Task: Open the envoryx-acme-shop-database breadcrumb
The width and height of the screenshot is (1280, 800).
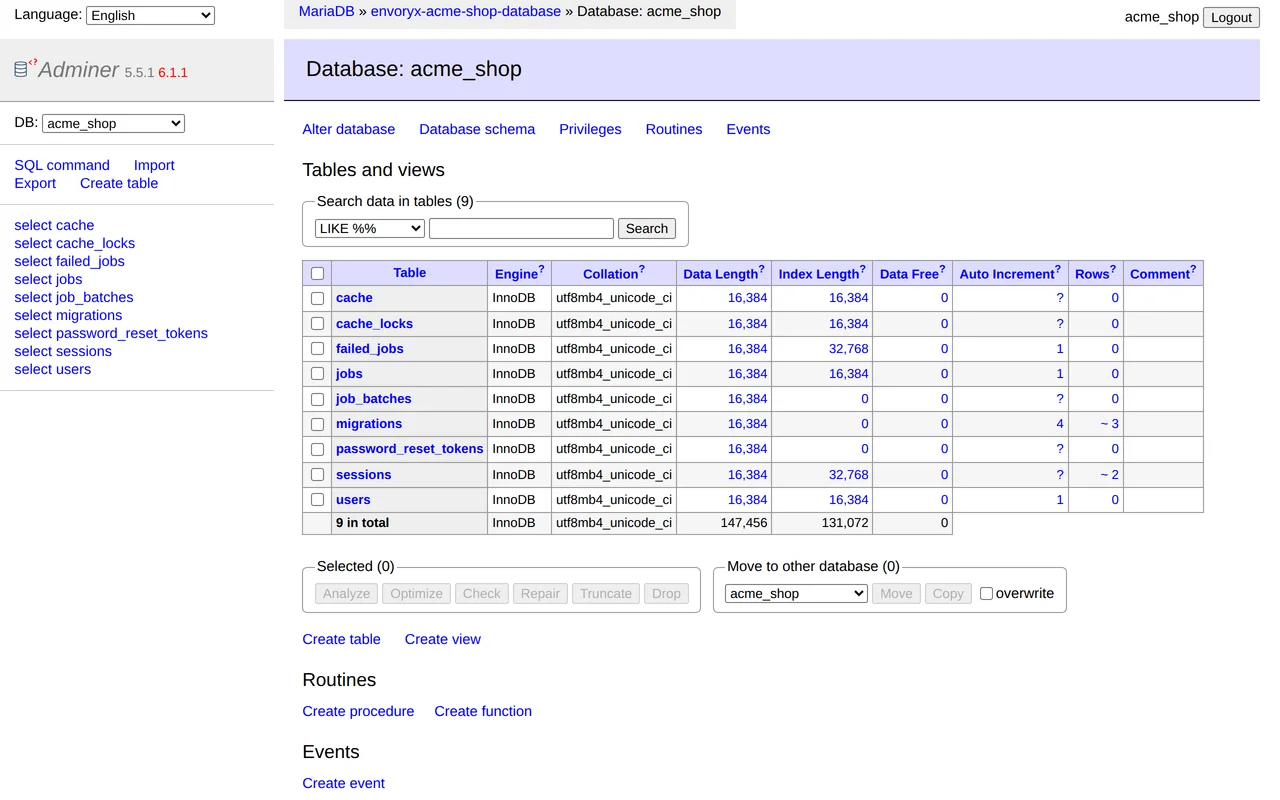Action: [466, 11]
